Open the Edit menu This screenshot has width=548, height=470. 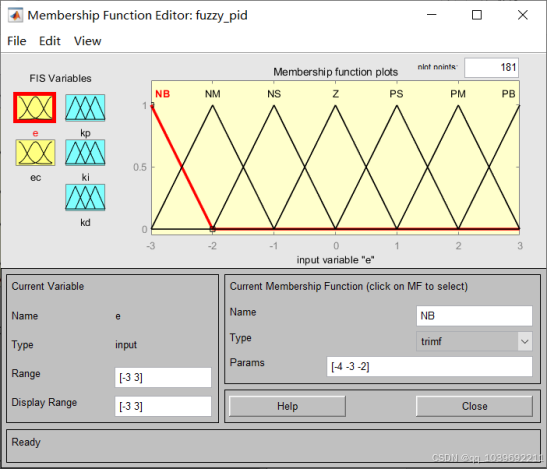click(x=50, y=41)
